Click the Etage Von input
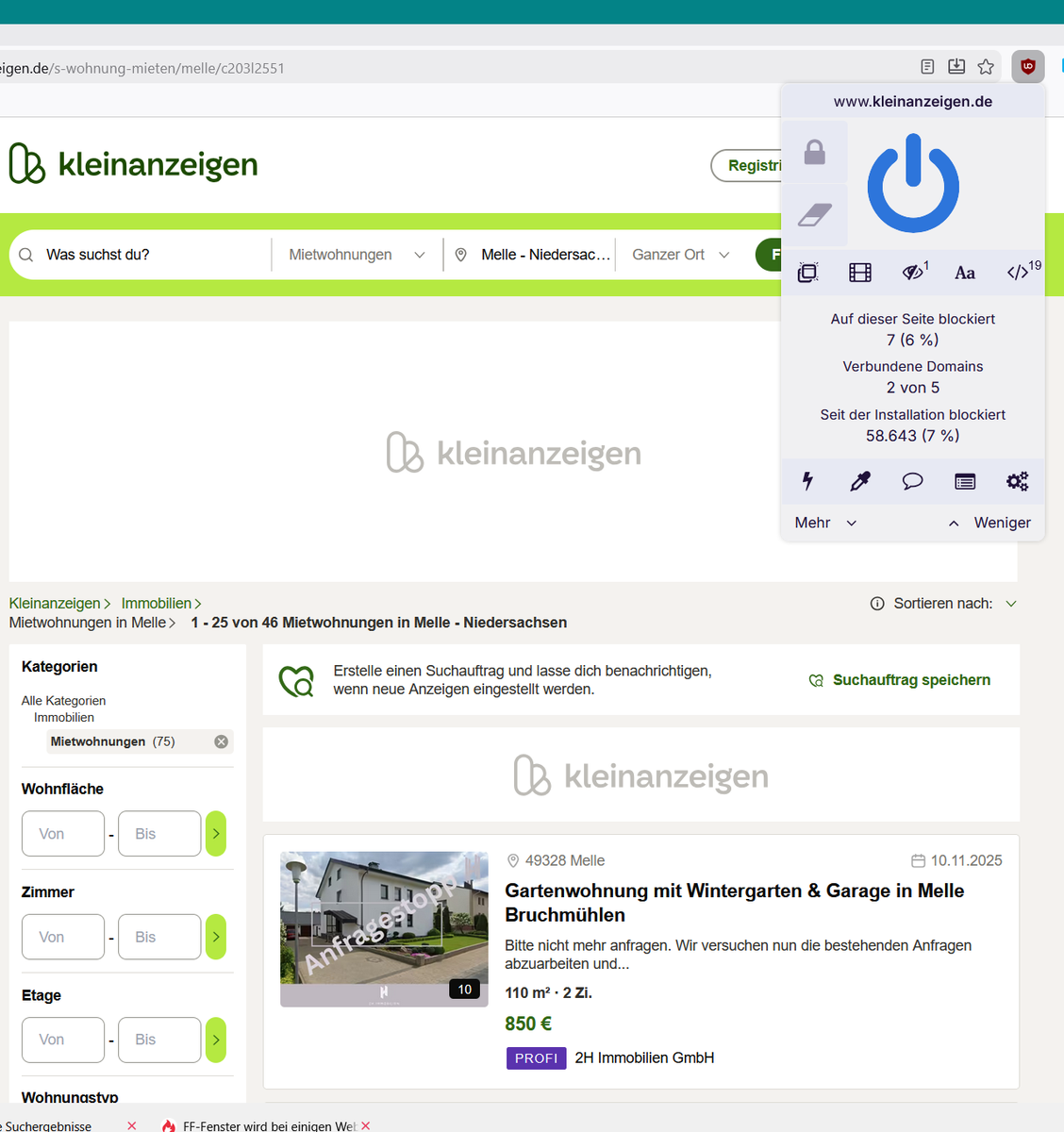1064x1132 pixels. pyautogui.click(x=63, y=1040)
